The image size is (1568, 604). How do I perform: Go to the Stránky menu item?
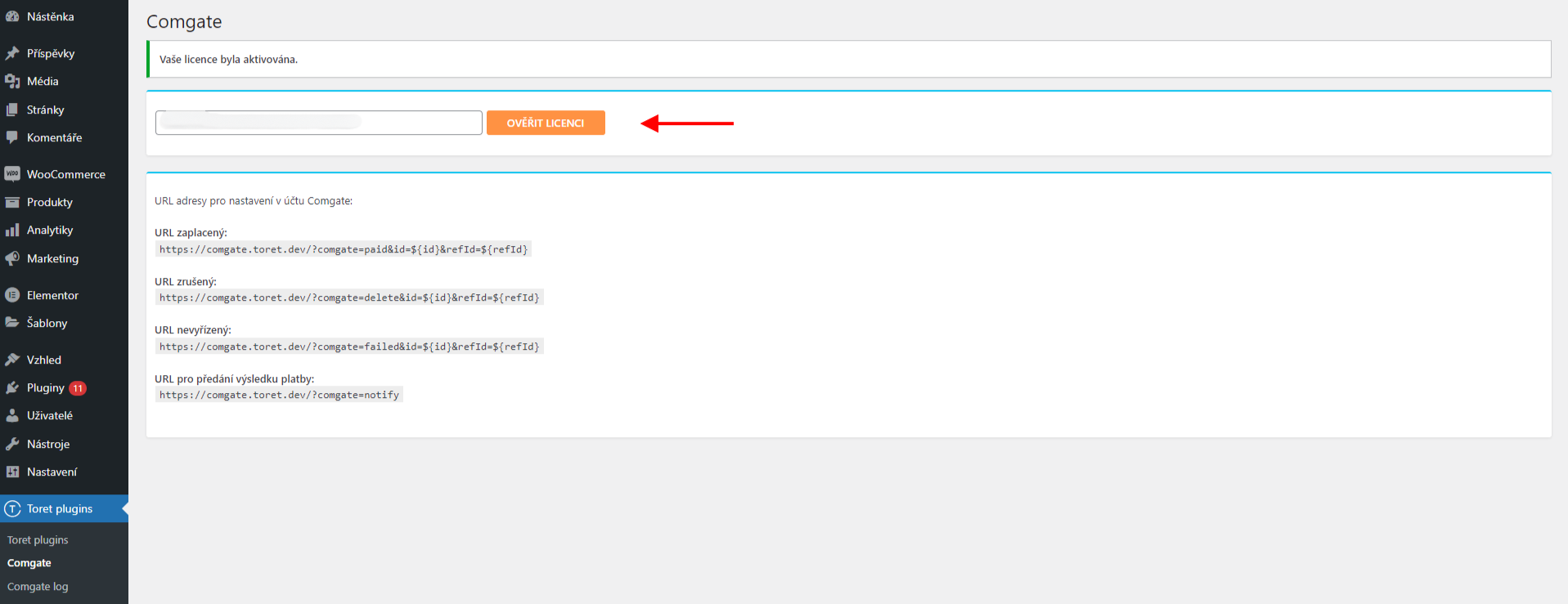pos(45,110)
